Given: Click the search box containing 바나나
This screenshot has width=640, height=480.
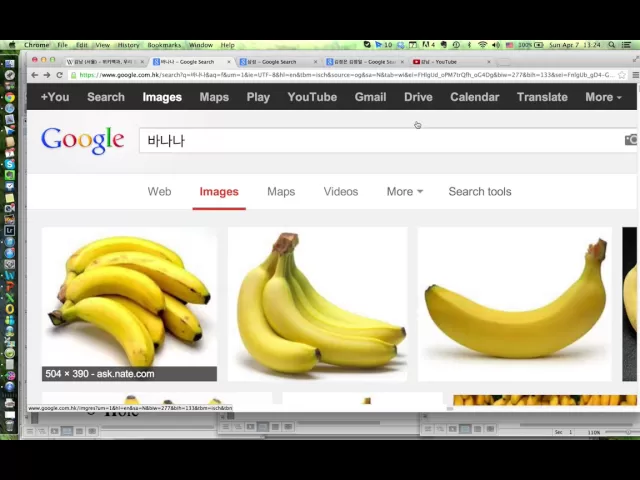Looking at the screenshot, I should pos(380,140).
